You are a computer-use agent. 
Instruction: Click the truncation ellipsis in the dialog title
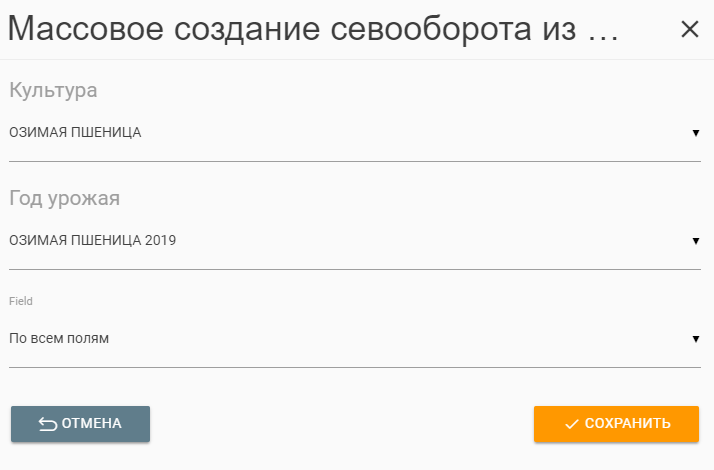599,38
